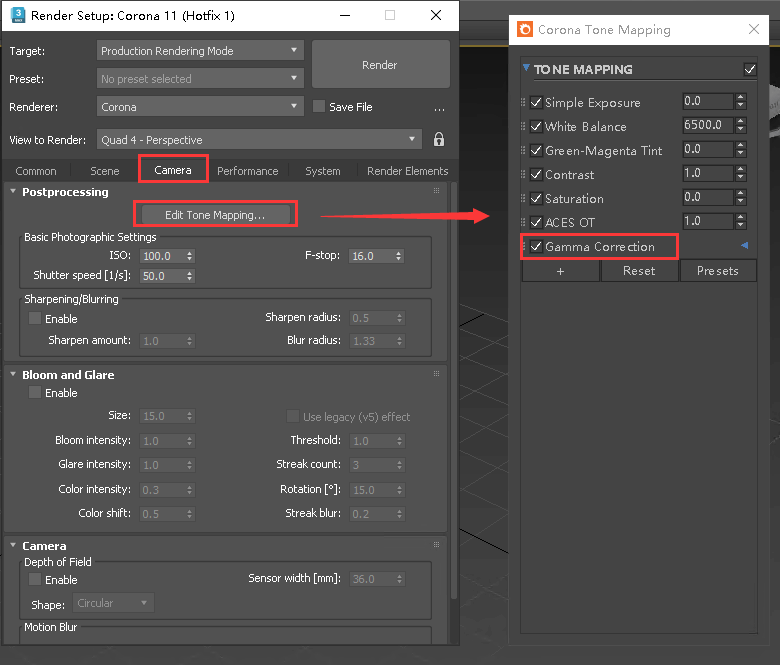Click the lock icon beside View to Render
The width and height of the screenshot is (780, 665).
click(438, 140)
